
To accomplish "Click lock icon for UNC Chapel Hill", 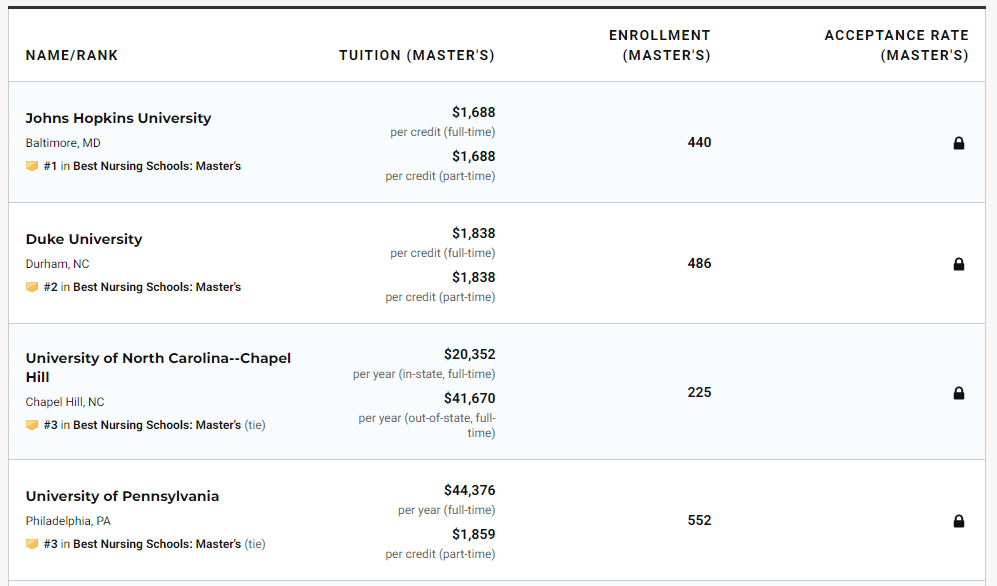I will coord(959,393).
